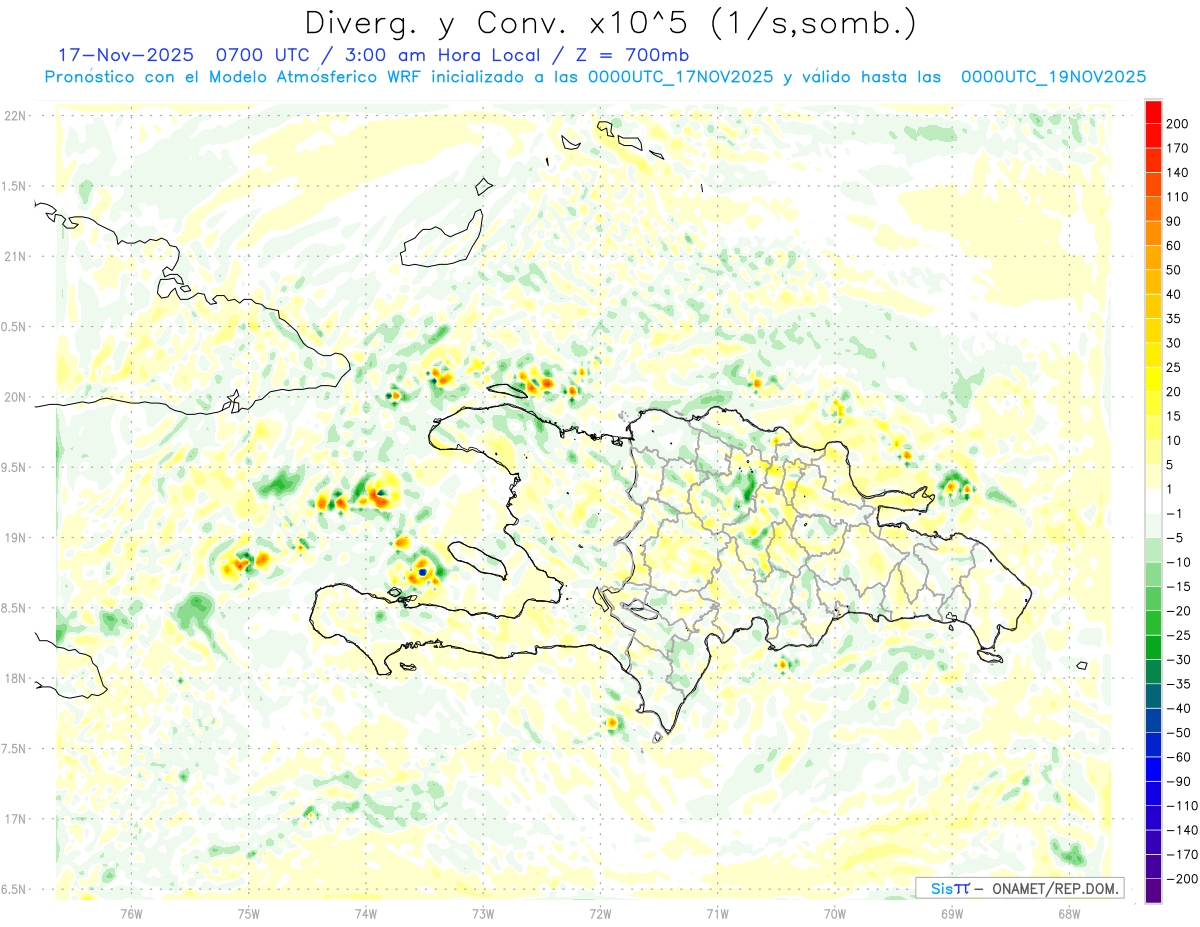Click the '19N' latitude label

(x=15, y=538)
